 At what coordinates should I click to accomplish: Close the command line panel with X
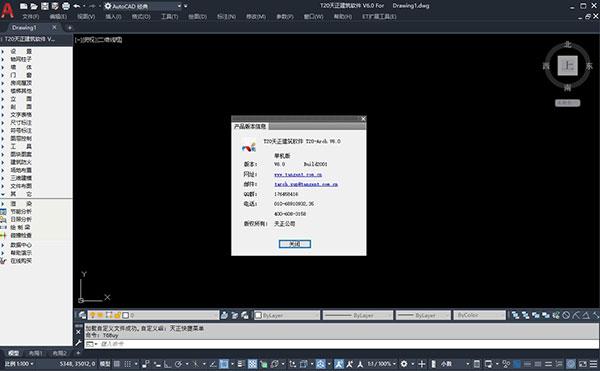tap(78, 332)
